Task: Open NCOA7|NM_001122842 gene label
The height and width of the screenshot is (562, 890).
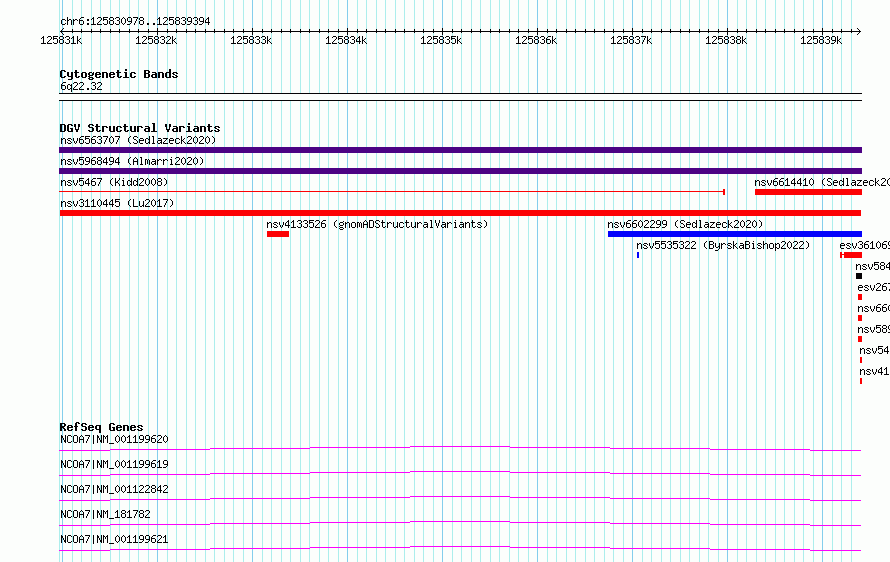Action: point(114,489)
